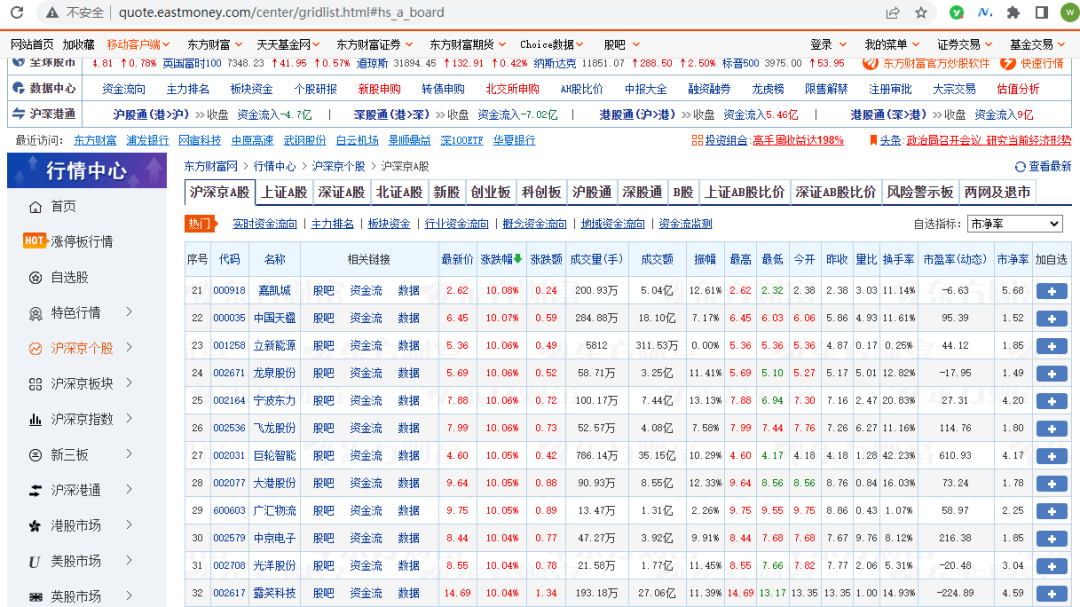This screenshot has width=1080, height=607.
Task: Open 新三板 sidebar icon
Action: (36, 455)
